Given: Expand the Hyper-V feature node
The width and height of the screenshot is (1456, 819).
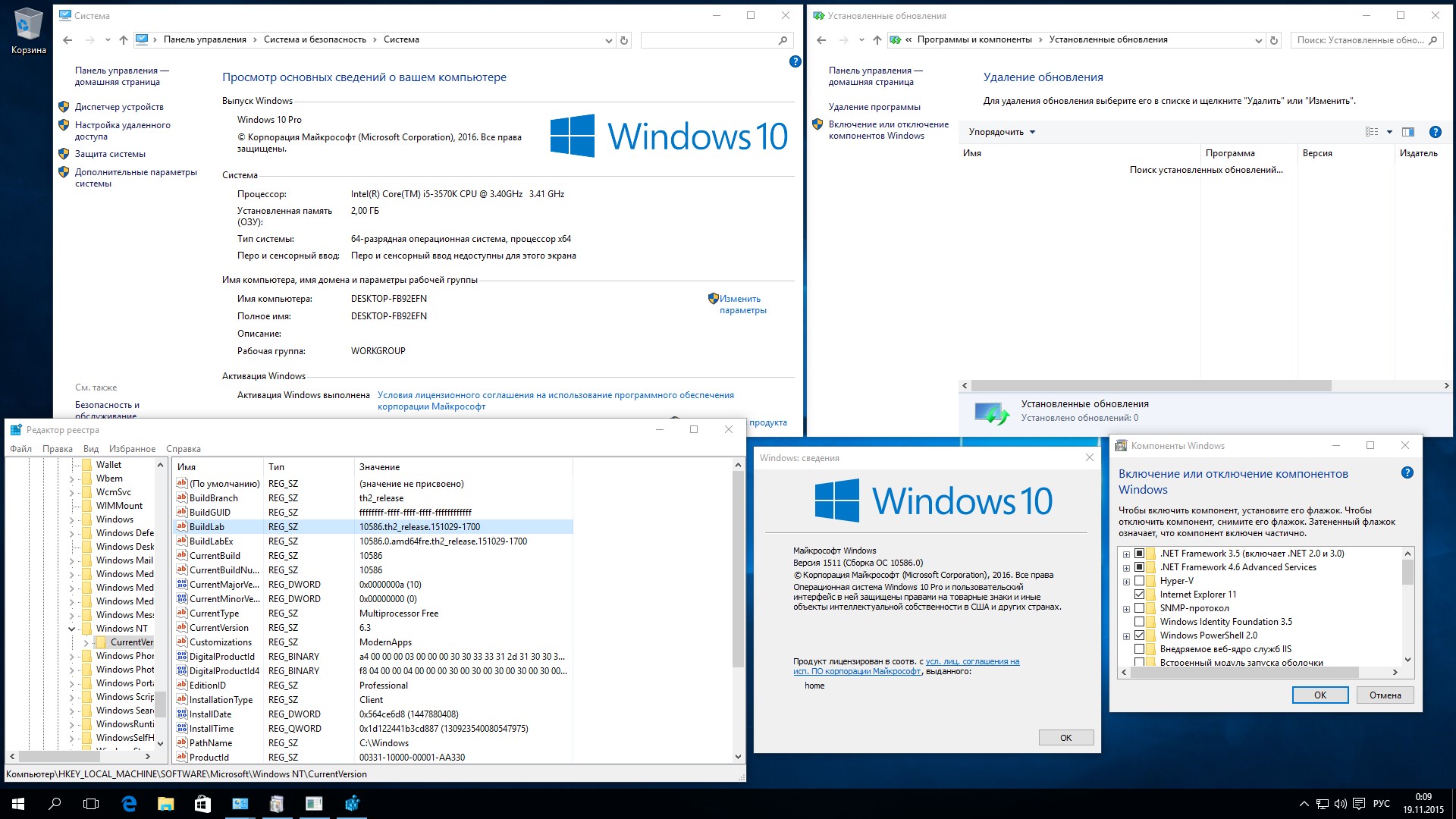Looking at the screenshot, I should coord(1126,582).
